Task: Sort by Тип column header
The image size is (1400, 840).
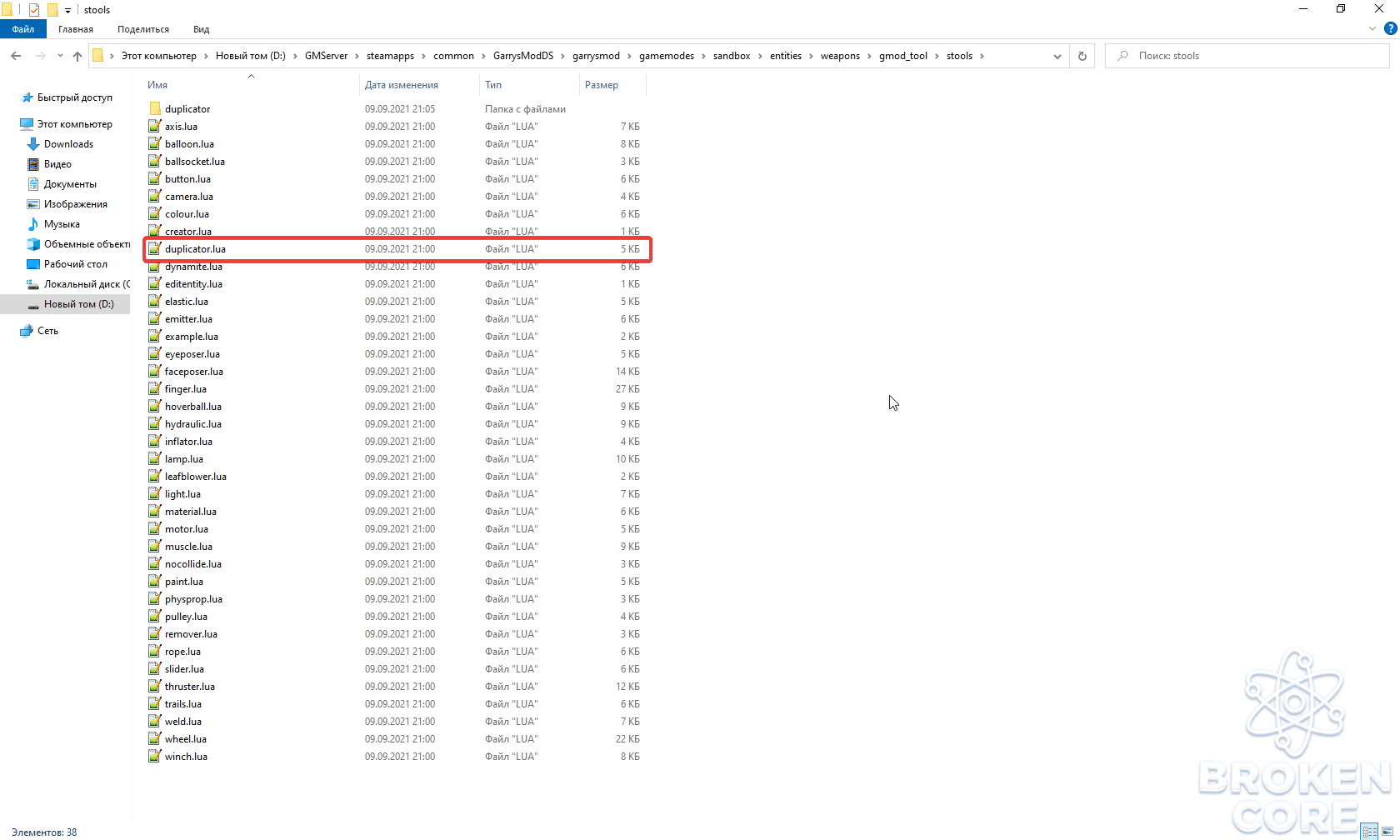Action: click(x=493, y=85)
